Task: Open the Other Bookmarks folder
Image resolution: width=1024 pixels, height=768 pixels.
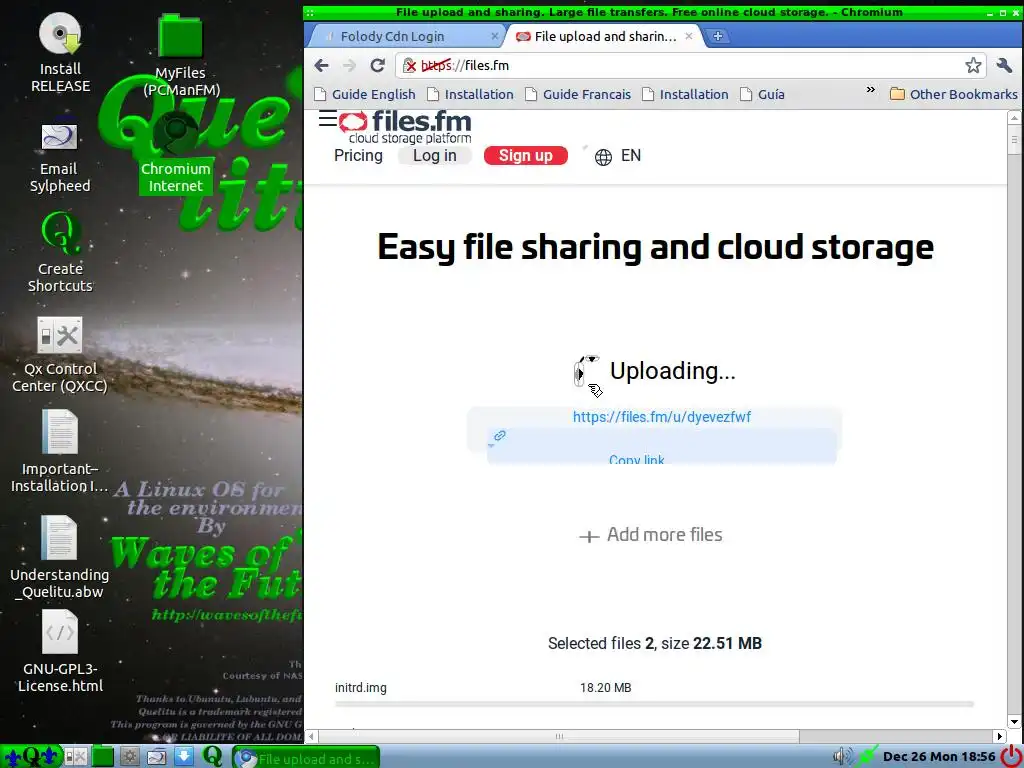Action: [953, 95]
